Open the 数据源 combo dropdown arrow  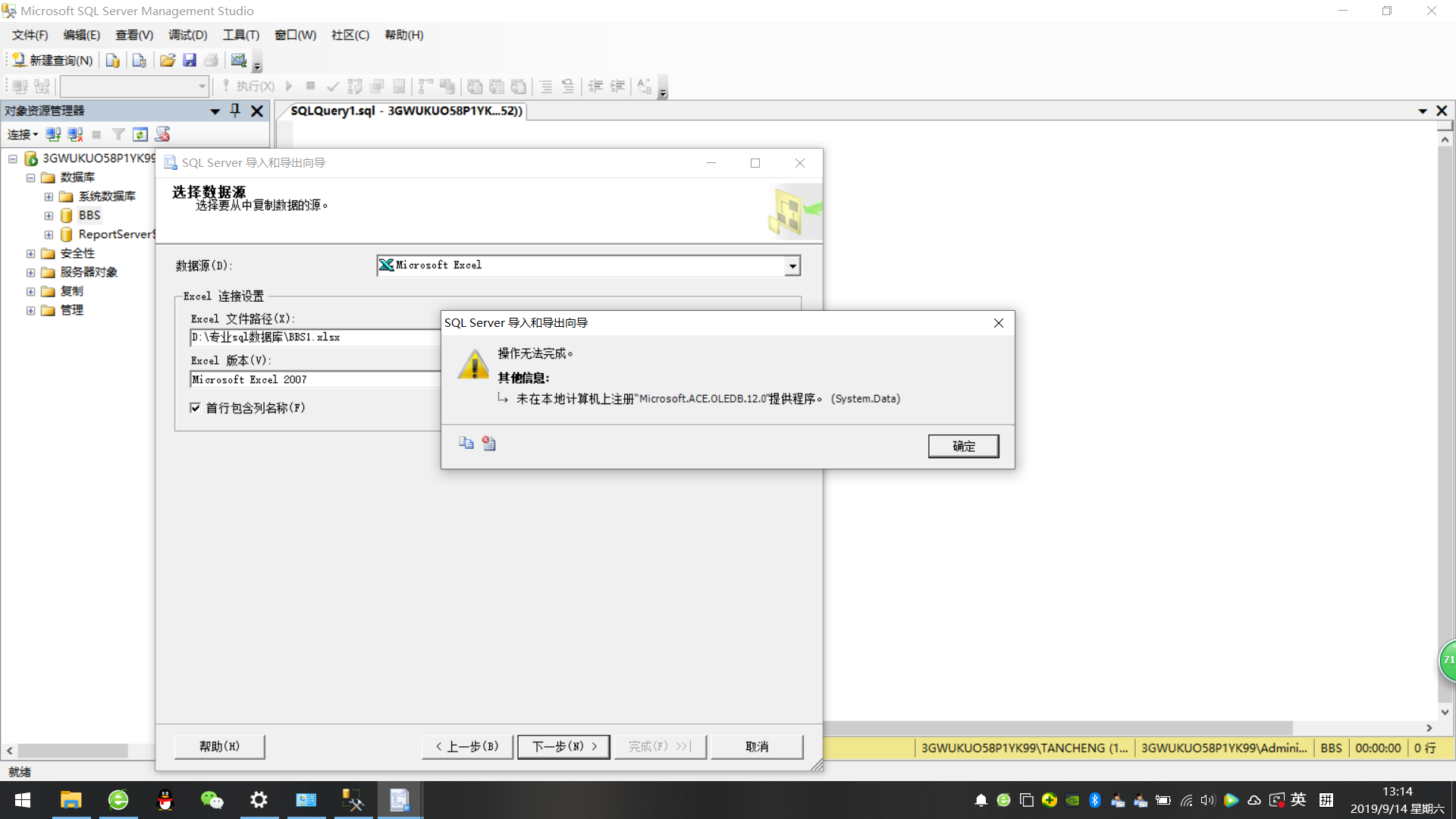[792, 265]
